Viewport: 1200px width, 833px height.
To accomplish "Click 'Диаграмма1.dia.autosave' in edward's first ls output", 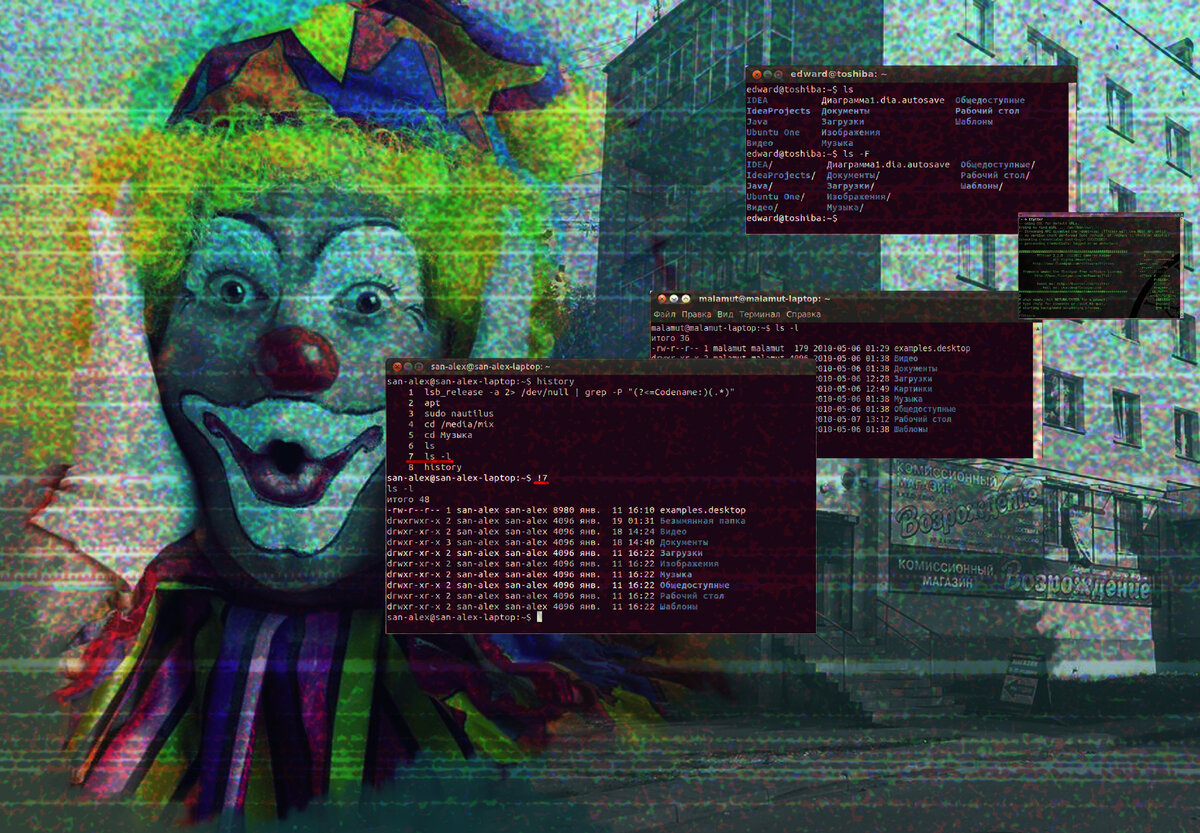I will tap(882, 101).
